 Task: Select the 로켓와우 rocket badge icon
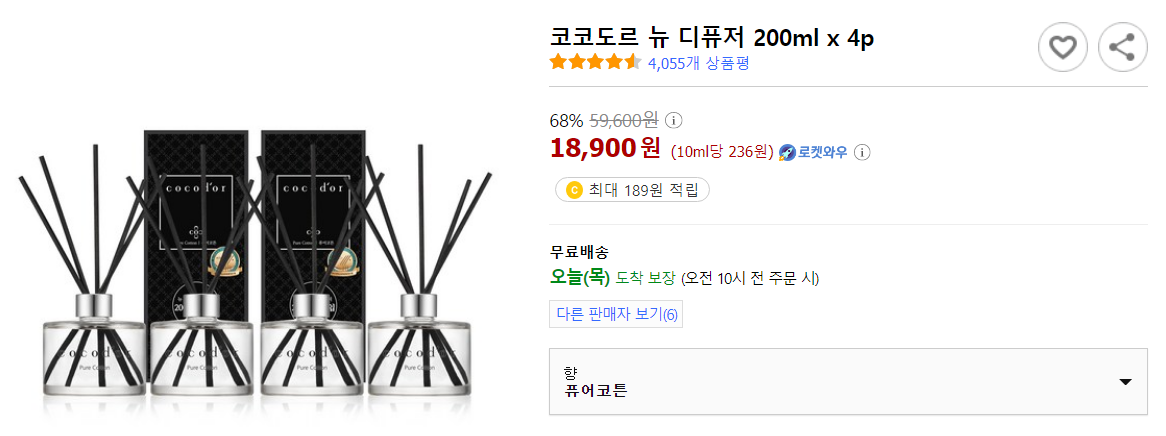(x=787, y=153)
